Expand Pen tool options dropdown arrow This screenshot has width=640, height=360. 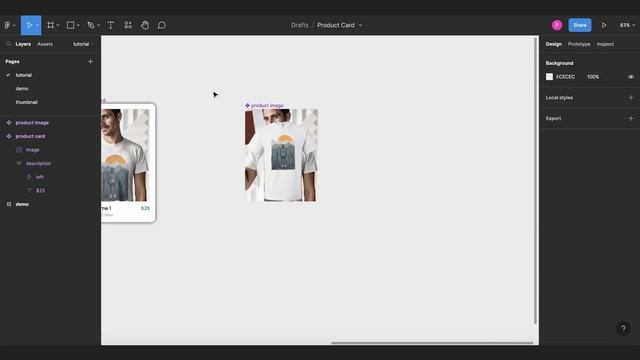(98, 25)
